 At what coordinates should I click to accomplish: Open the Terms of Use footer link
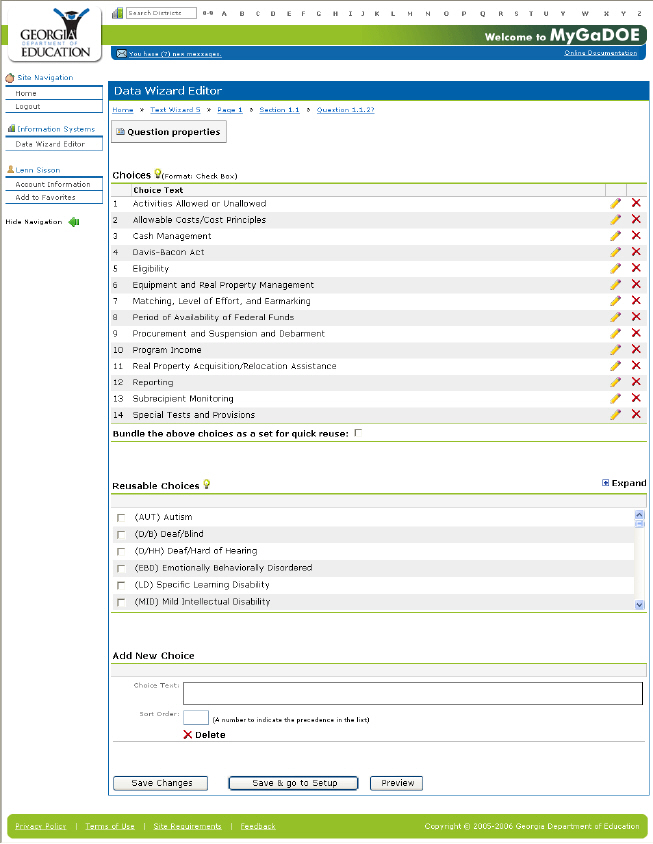tap(110, 826)
